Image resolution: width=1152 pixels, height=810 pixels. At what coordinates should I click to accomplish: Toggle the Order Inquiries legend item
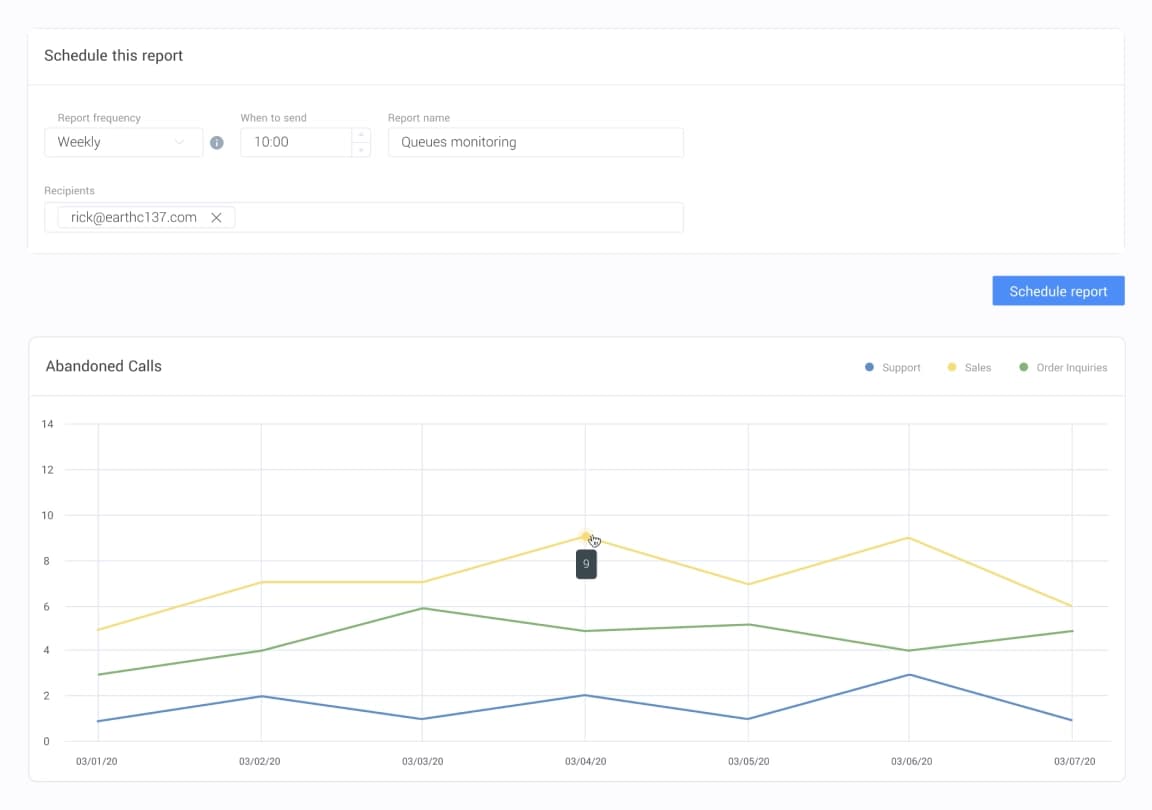click(1063, 368)
